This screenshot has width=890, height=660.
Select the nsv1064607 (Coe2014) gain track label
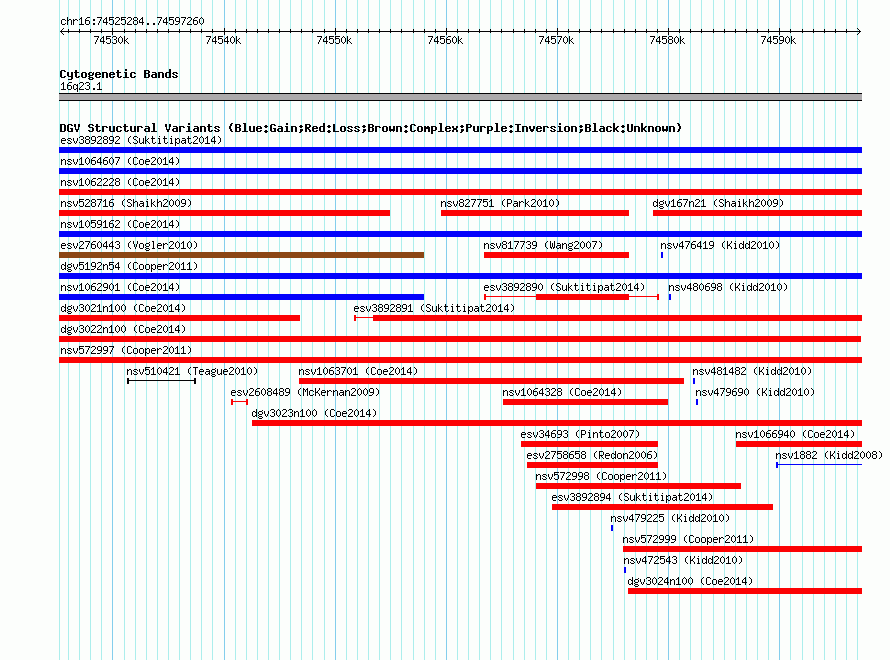click(x=120, y=161)
